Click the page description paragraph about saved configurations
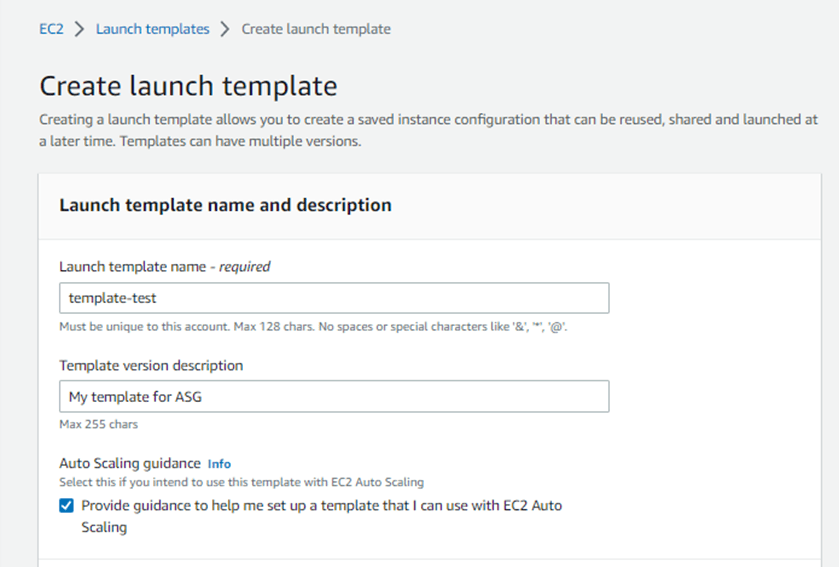Image resolution: width=839 pixels, height=567 pixels. [x=428, y=130]
